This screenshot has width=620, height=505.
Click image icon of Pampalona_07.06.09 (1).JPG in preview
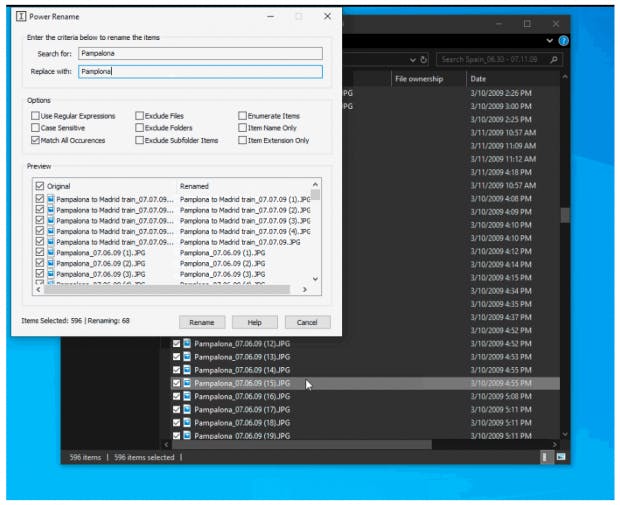tap(51, 252)
